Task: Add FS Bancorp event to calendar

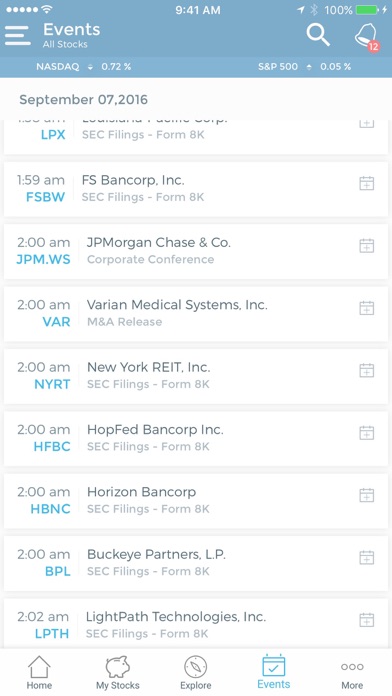Action: pyautogui.click(x=366, y=183)
